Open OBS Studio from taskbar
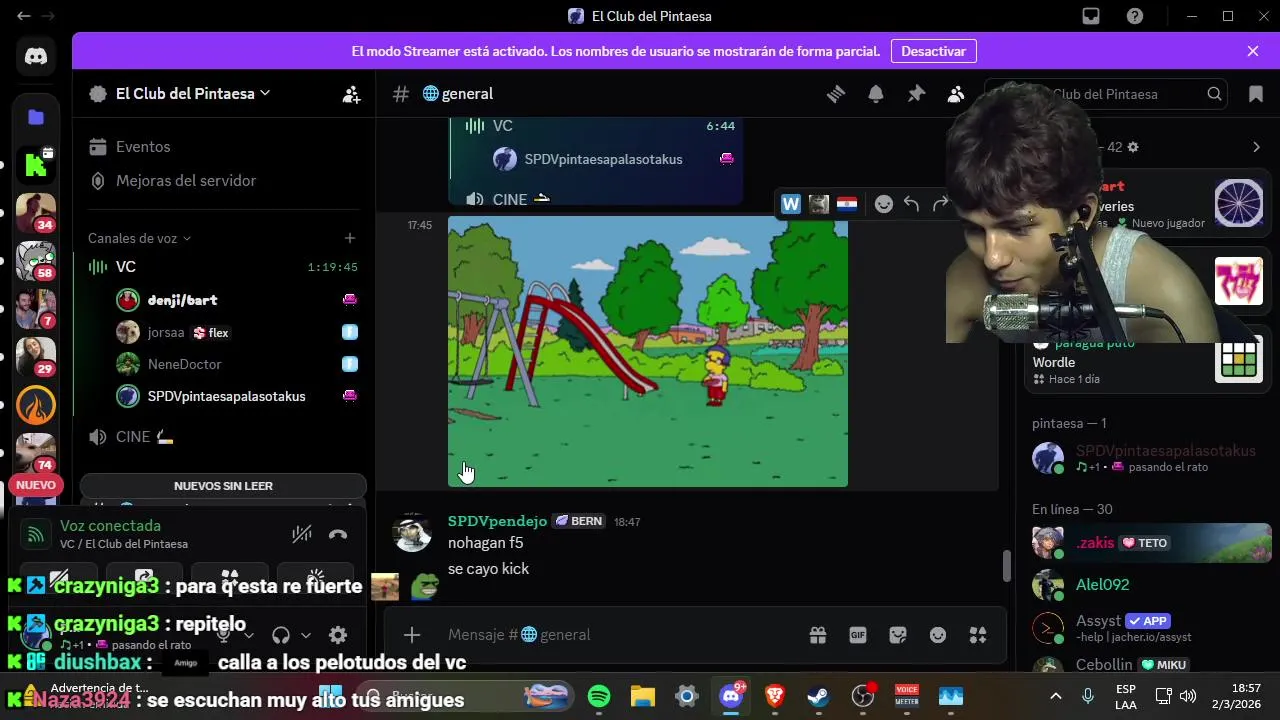Image resolution: width=1280 pixels, height=720 pixels. pyautogui.click(x=863, y=696)
